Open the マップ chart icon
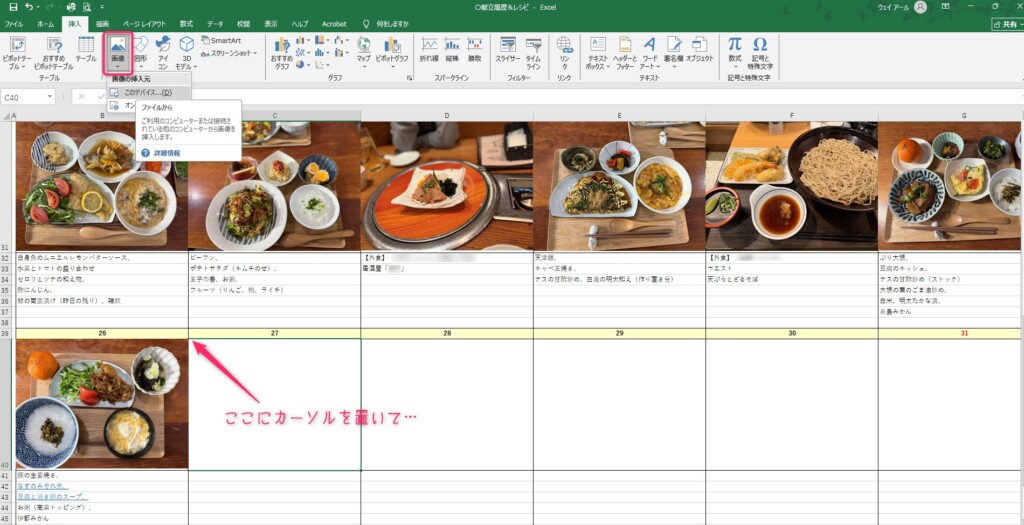 pyautogui.click(x=363, y=50)
